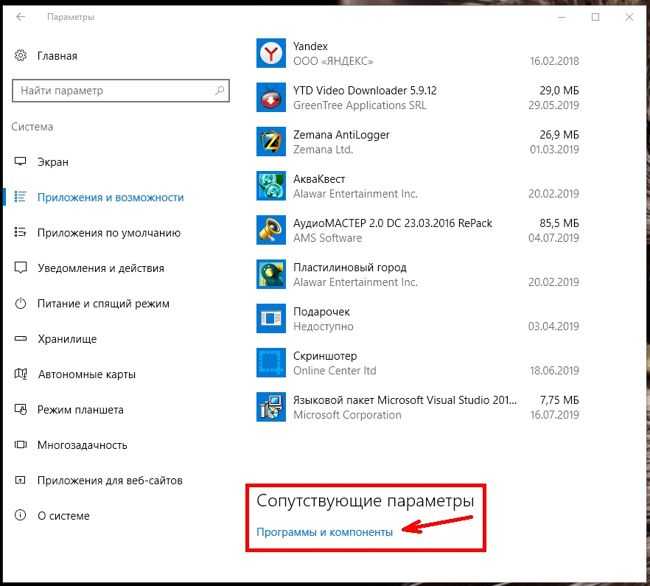The image size is (650, 586).
Task: Click the АкваКвест app icon
Action: click(x=271, y=186)
